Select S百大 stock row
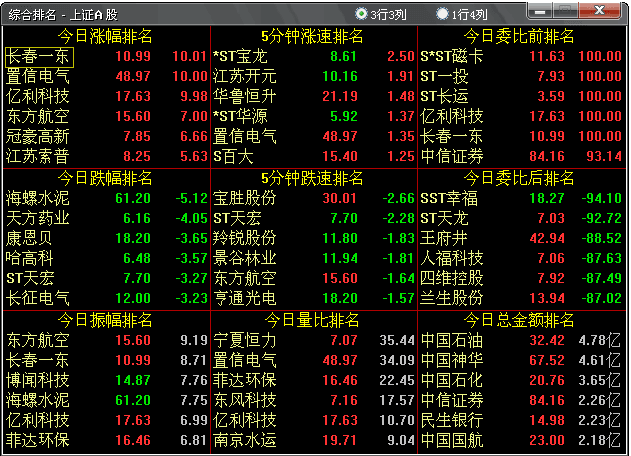This screenshot has height=456, width=631. click(313, 156)
